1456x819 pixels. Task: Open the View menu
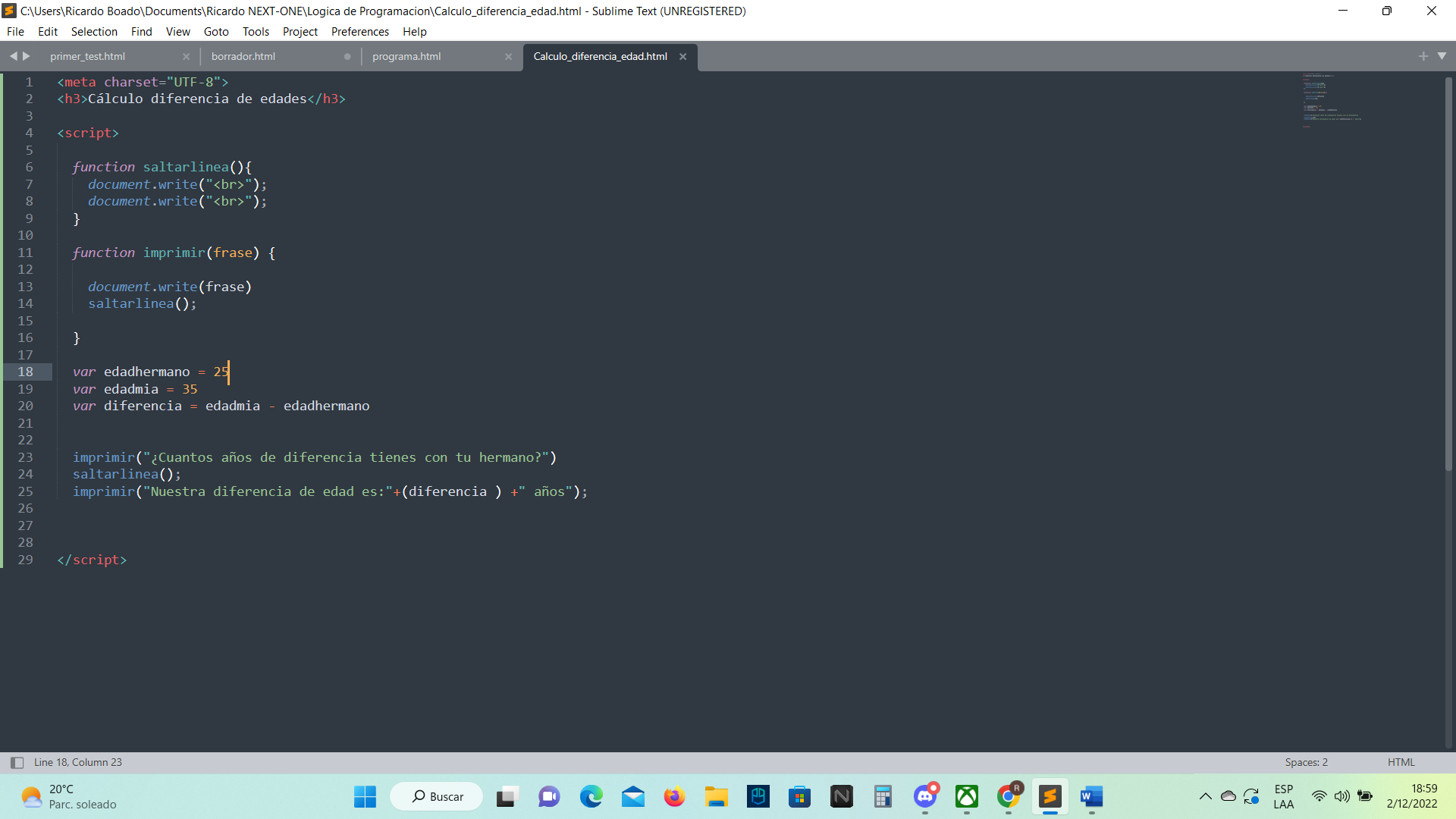click(x=177, y=32)
